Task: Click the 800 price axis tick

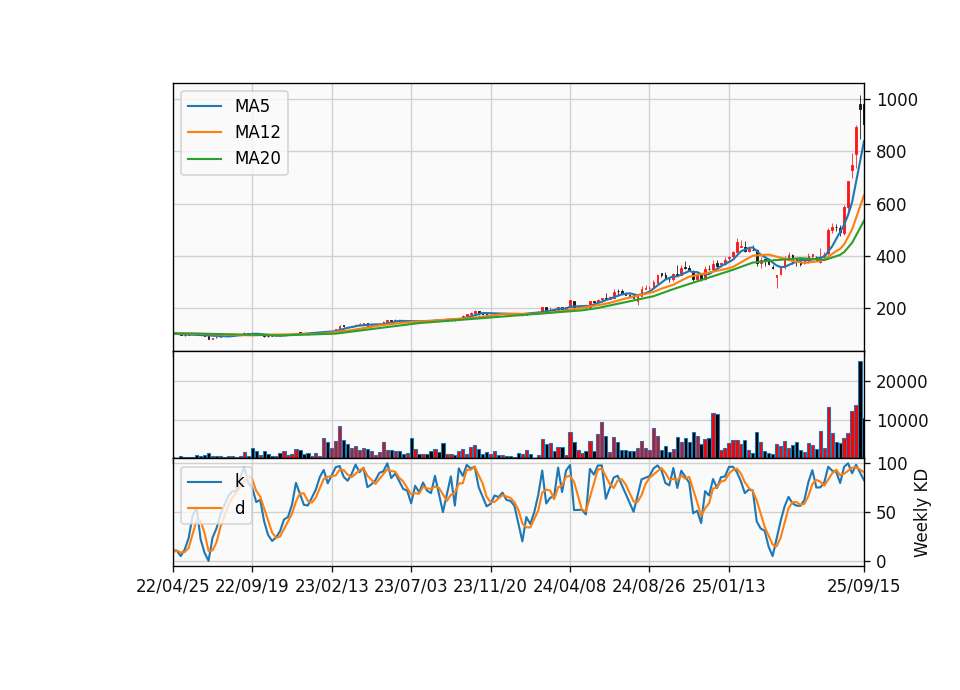Action: [891, 152]
